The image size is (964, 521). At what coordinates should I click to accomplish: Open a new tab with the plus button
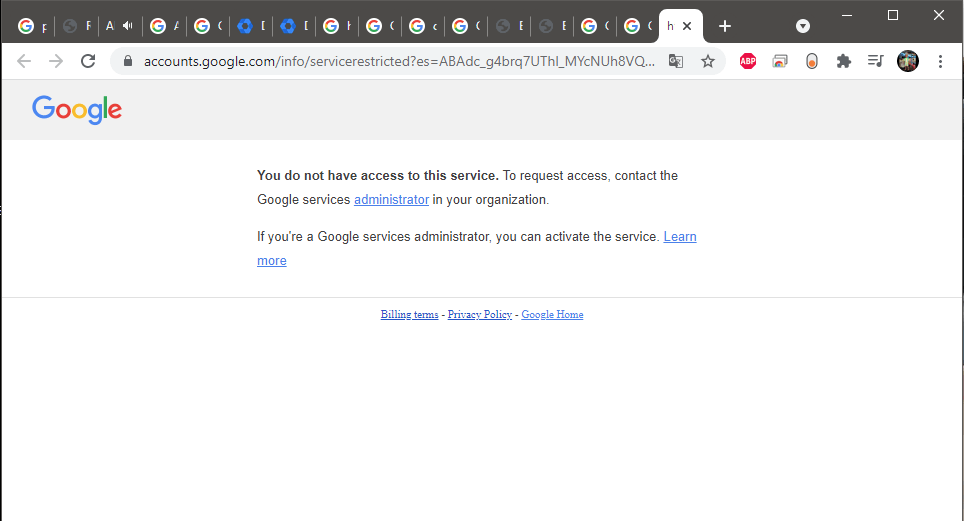point(725,26)
